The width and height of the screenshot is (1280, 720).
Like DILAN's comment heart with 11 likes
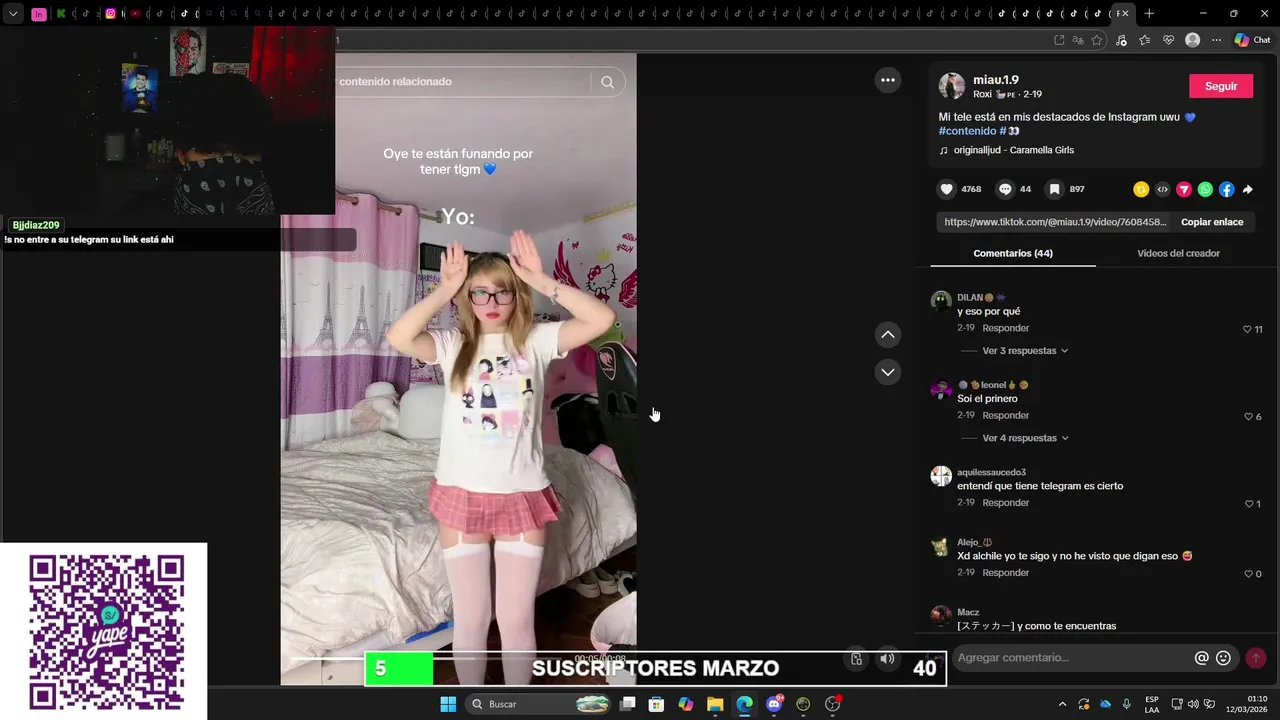pyautogui.click(x=1247, y=329)
